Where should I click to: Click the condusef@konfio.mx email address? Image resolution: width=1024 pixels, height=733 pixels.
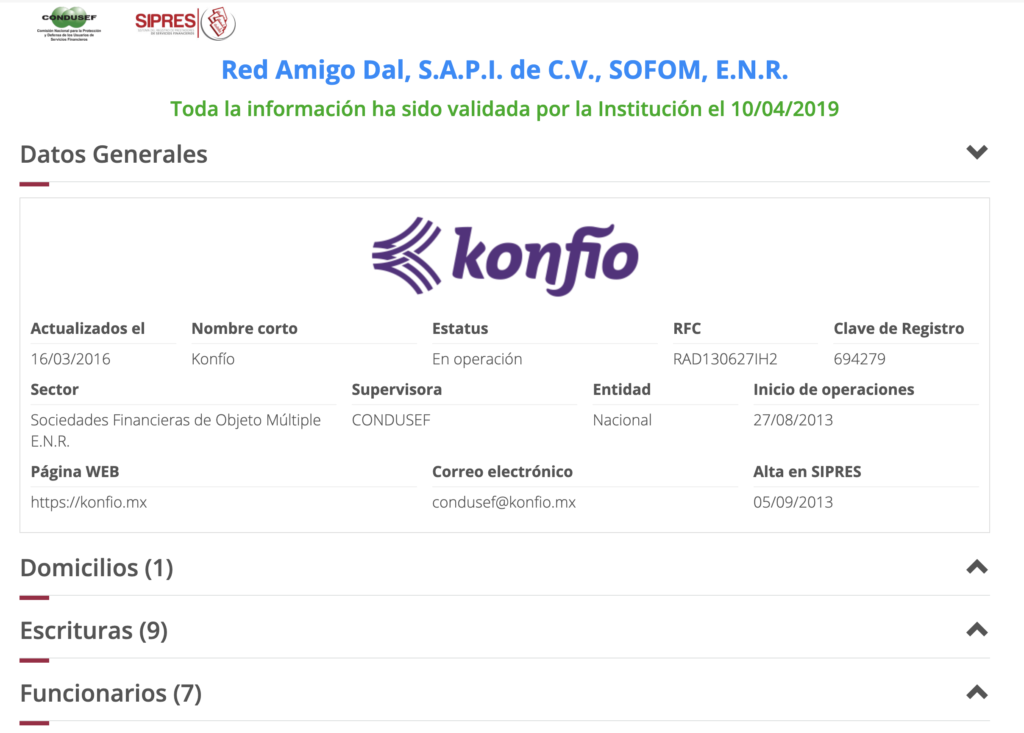(x=504, y=502)
